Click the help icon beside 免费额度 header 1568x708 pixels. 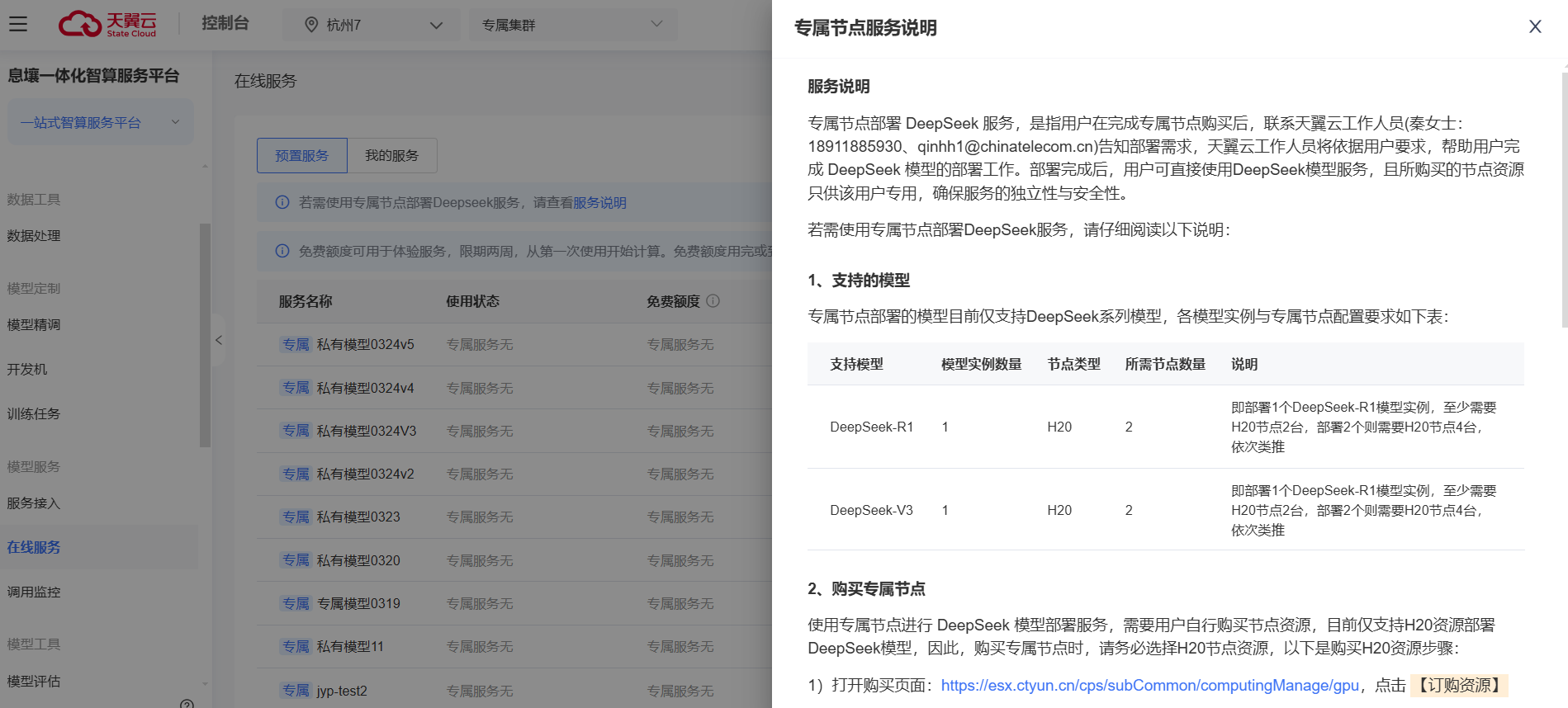click(713, 301)
